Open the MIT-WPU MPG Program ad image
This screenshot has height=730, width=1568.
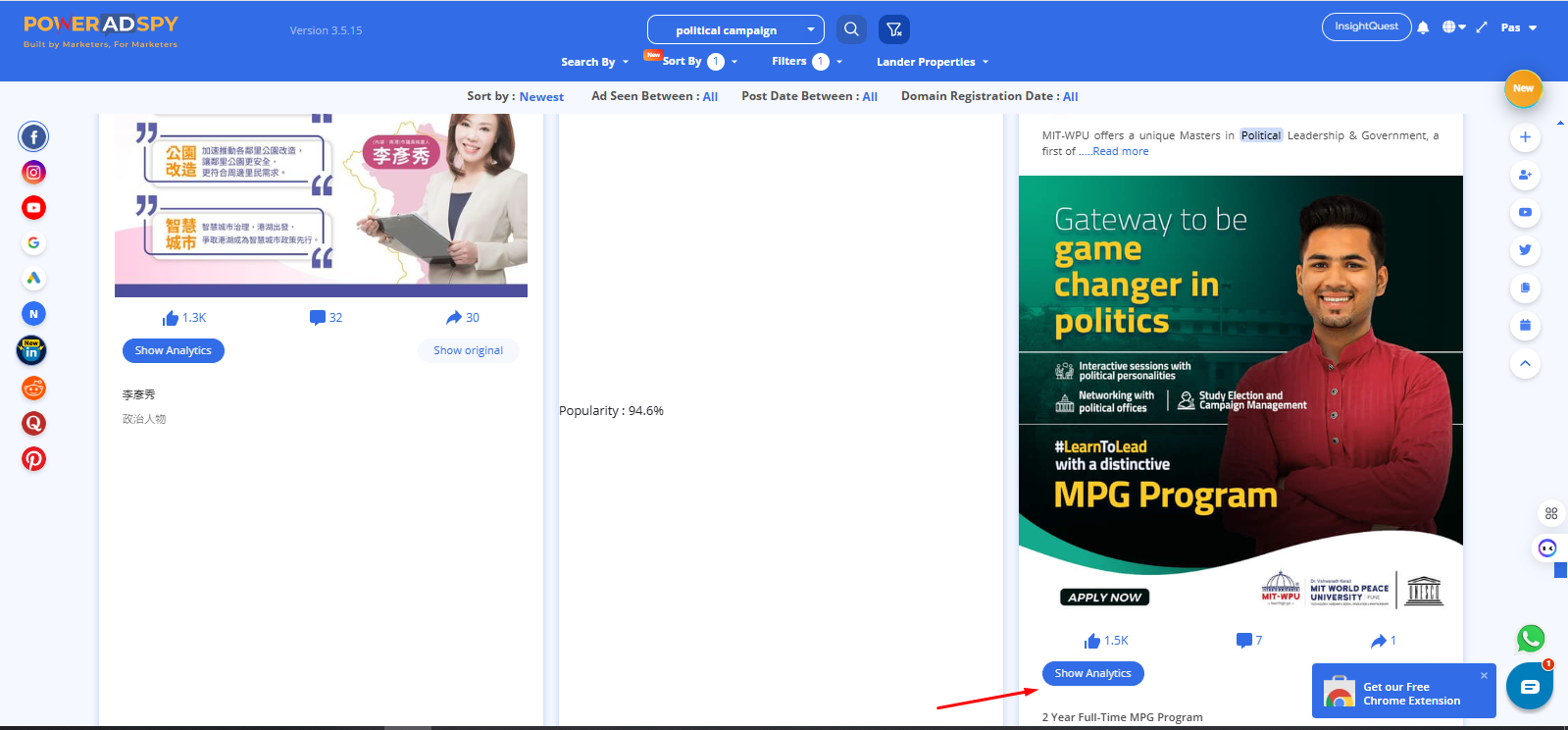tap(1240, 397)
